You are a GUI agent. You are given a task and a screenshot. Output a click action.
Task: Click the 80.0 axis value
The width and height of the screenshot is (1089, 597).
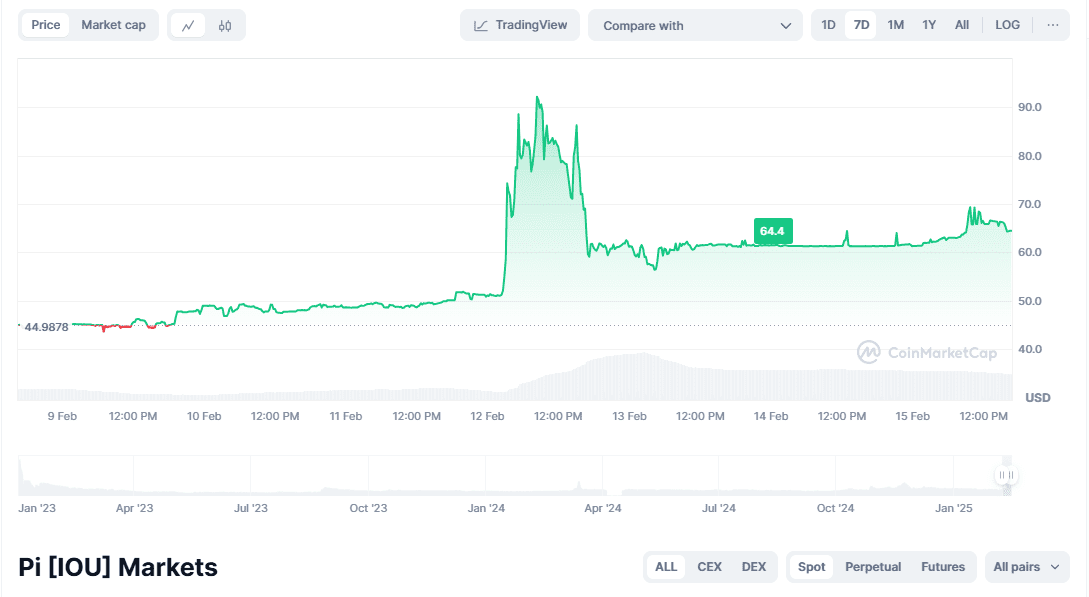pyautogui.click(x=1029, y=155)
